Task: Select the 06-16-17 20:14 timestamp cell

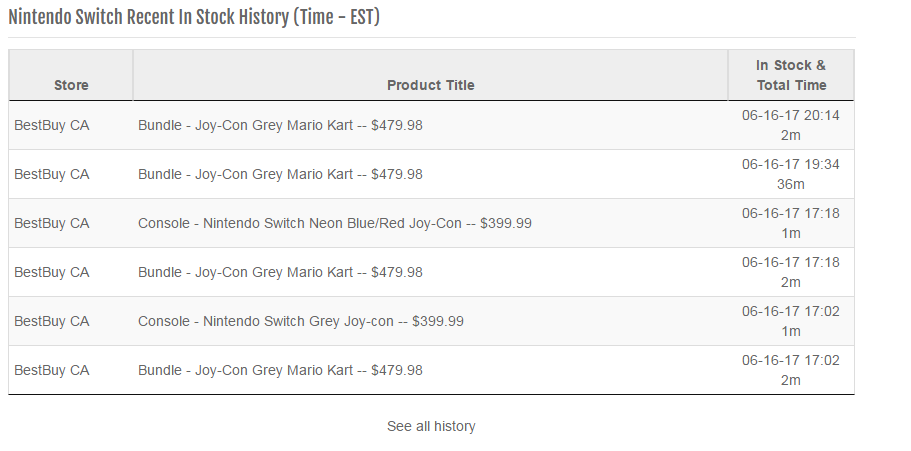Action: click(x=791, y=125)
